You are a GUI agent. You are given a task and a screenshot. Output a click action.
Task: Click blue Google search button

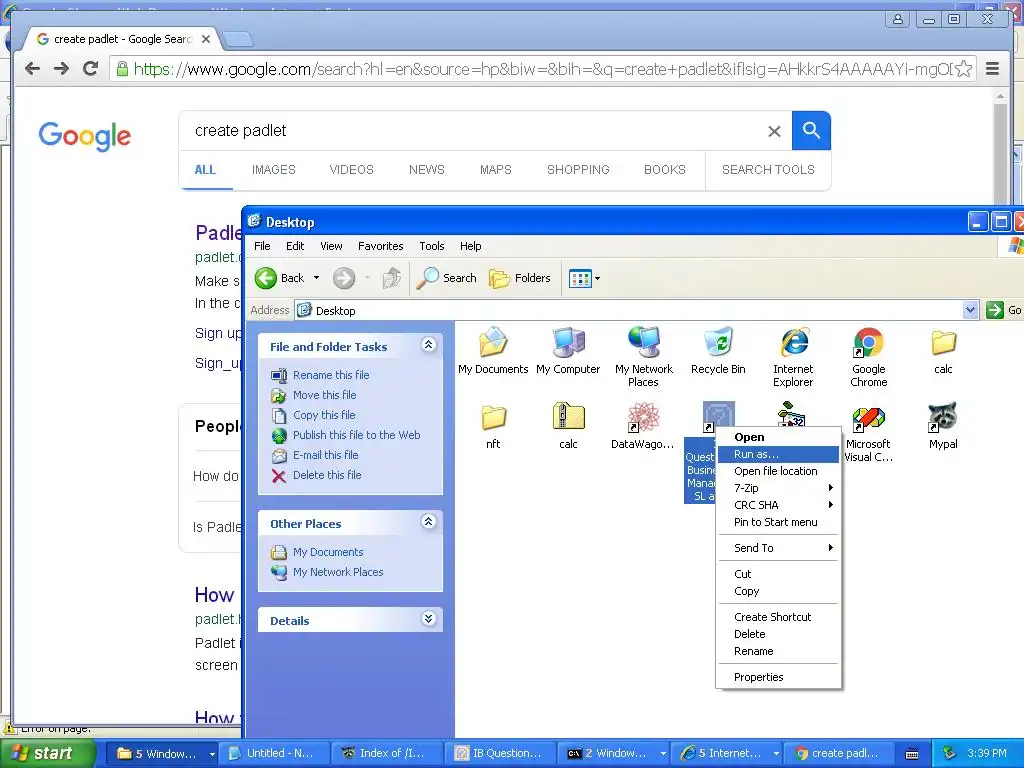(811, 131)
